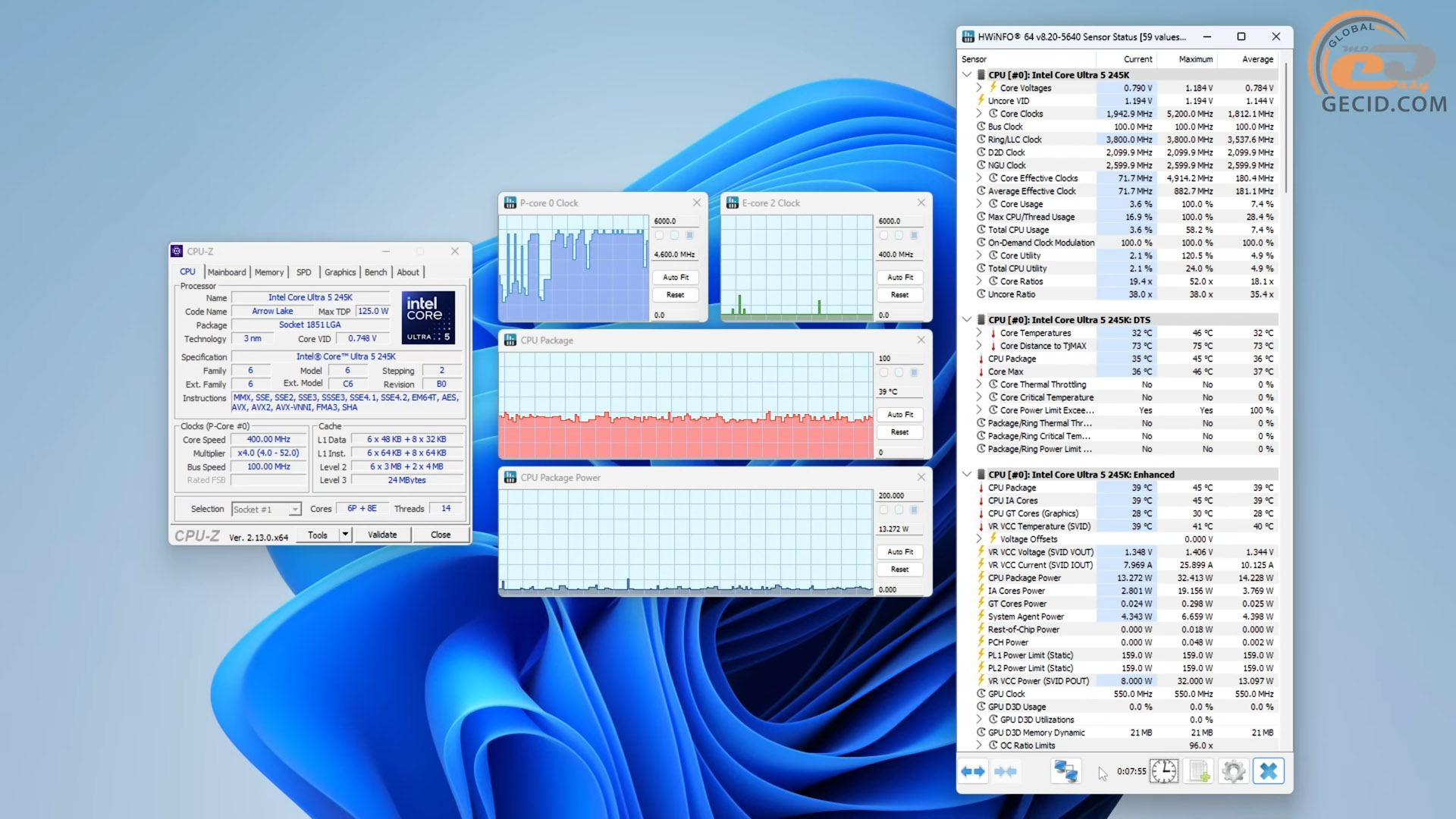Close the CPU Package Power graph window
1456x819 pixels.
pos(921,477)
